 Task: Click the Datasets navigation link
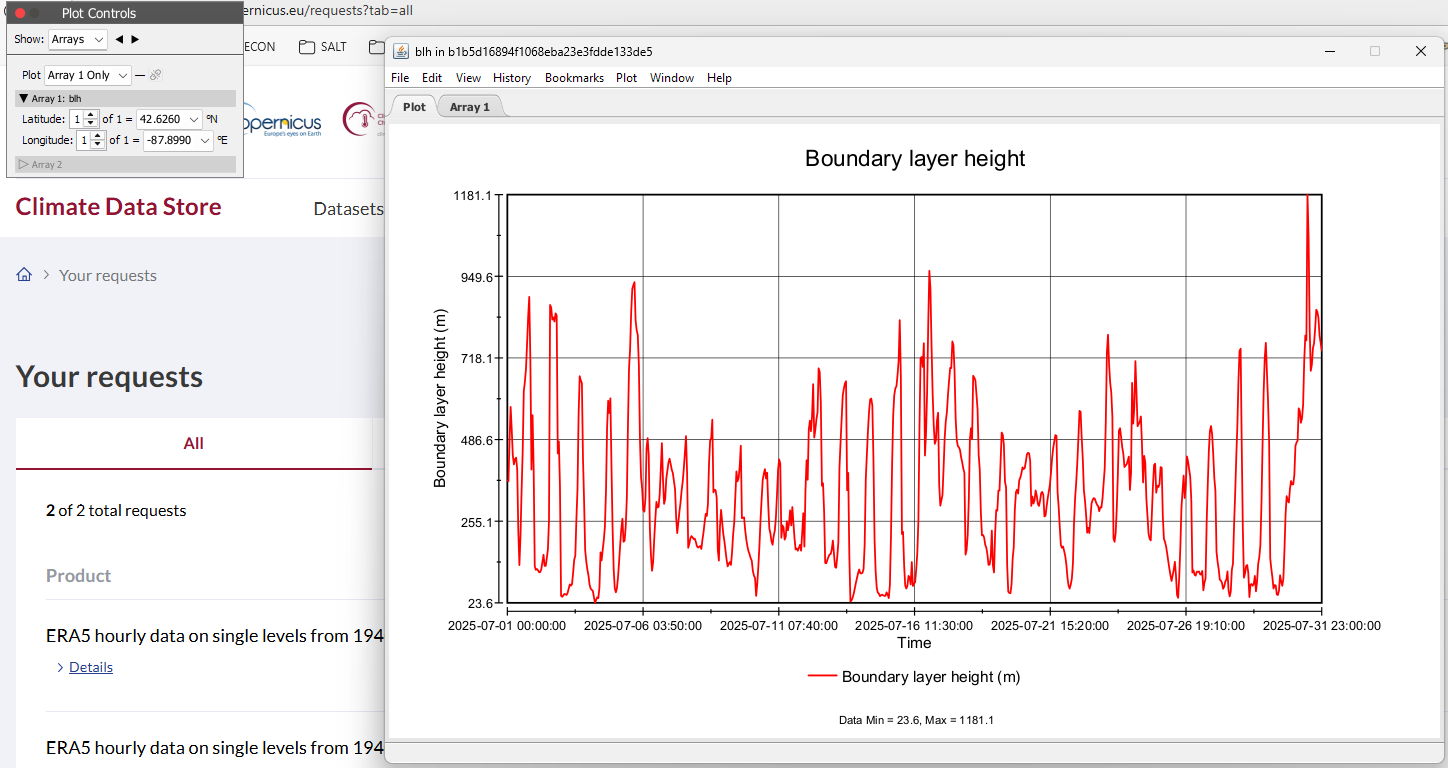click(x=348, y=209)
